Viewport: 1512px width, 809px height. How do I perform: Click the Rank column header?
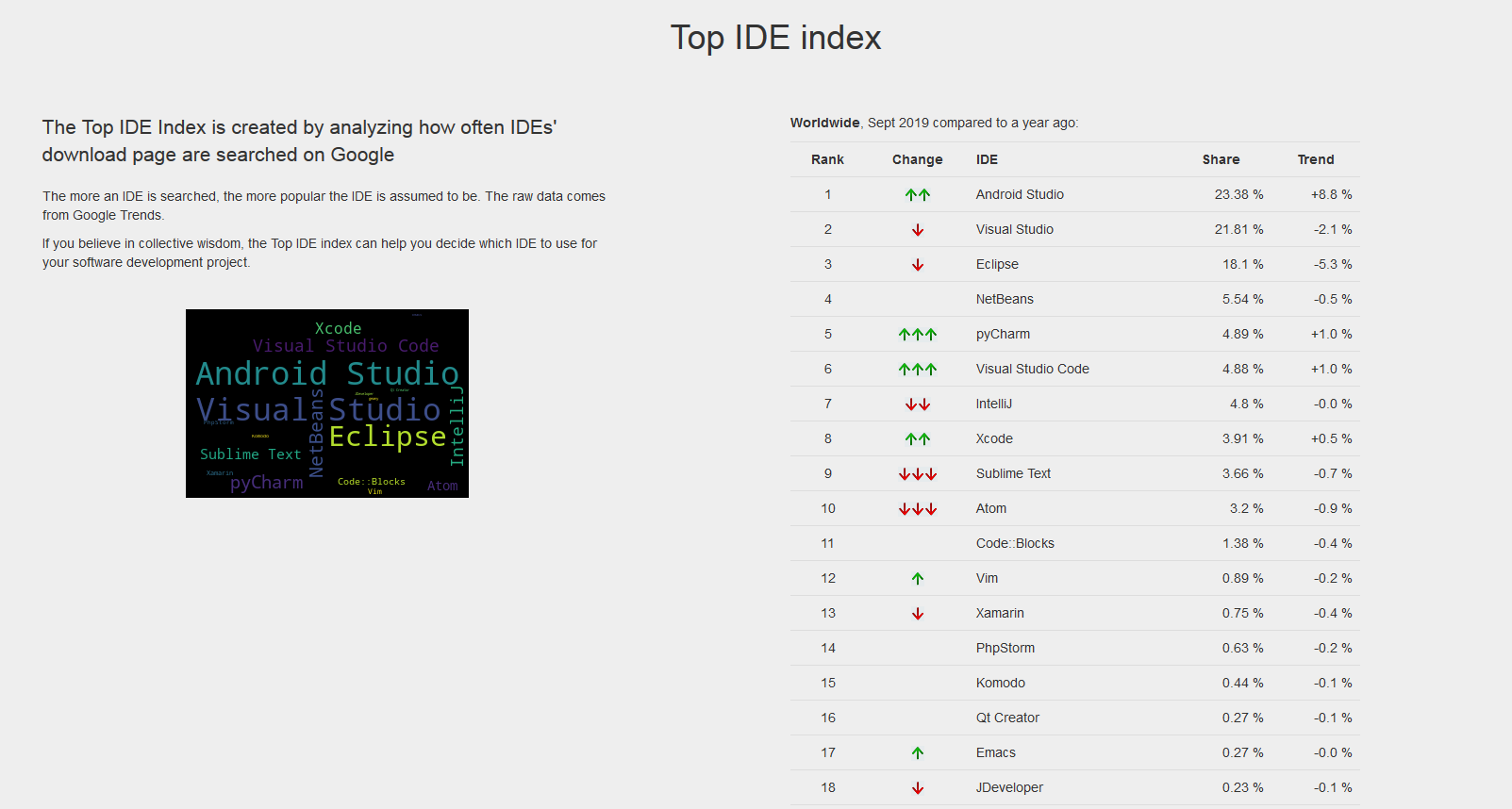click(x=827, y=159)
